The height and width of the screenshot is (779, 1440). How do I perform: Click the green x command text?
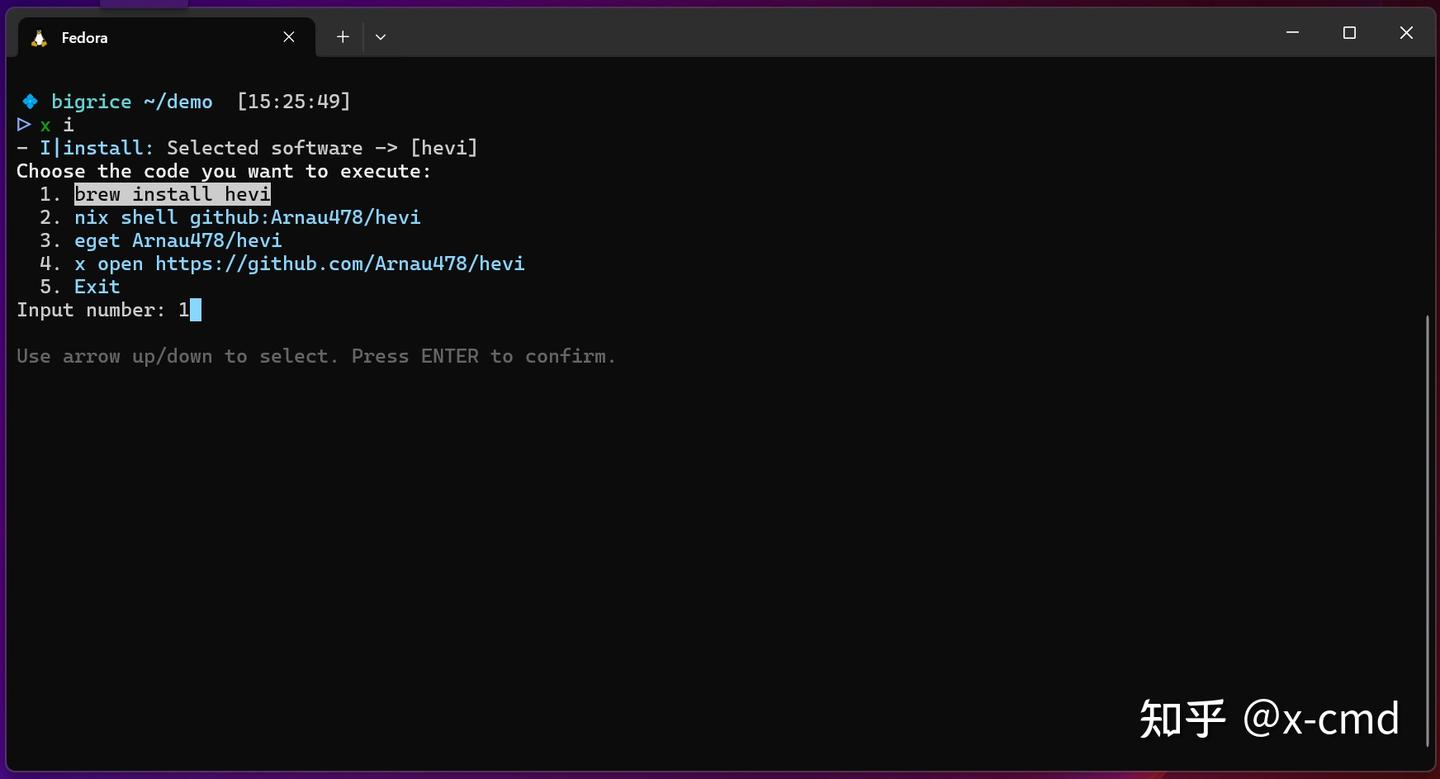point(45,124)
